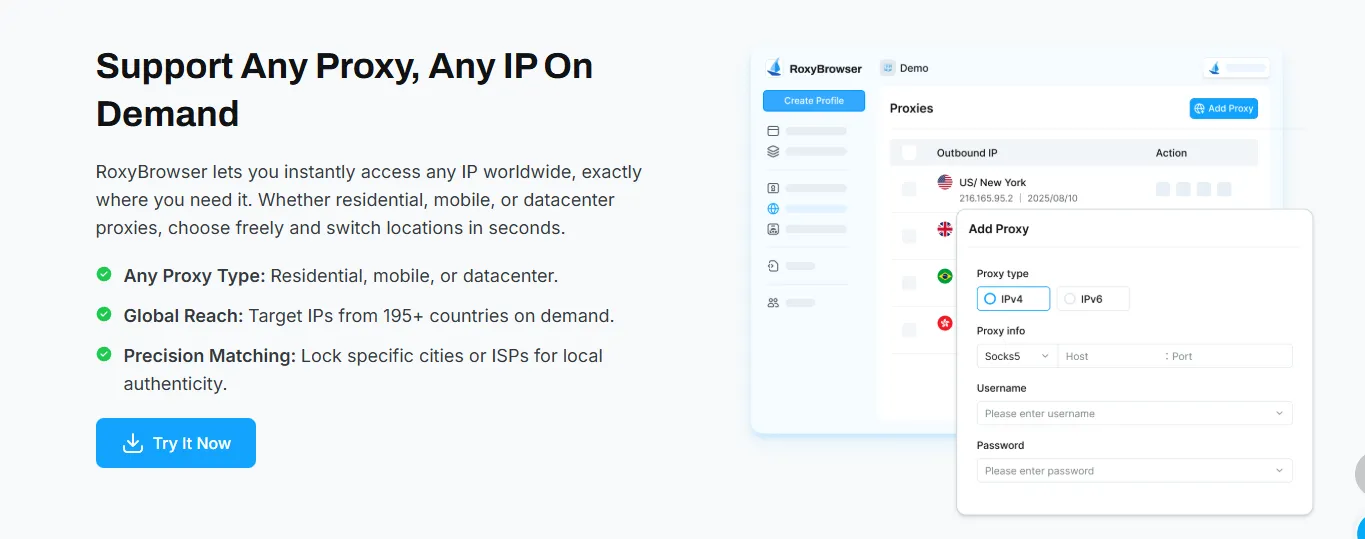Click the US/ New York proxy name
This screenshot has width=1365, height=539.
click(x=992, y=182)
